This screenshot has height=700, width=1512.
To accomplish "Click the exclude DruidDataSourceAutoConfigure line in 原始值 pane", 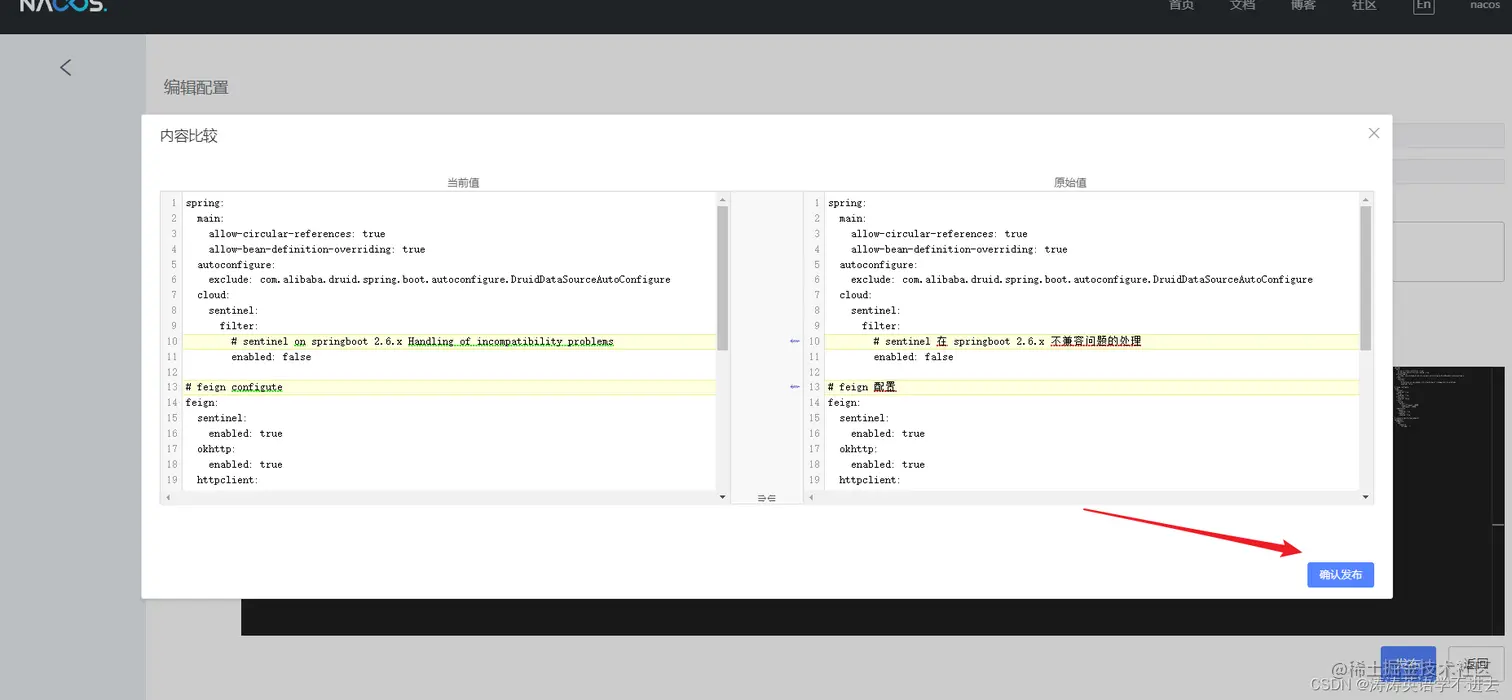I will tap(1082, 280).
